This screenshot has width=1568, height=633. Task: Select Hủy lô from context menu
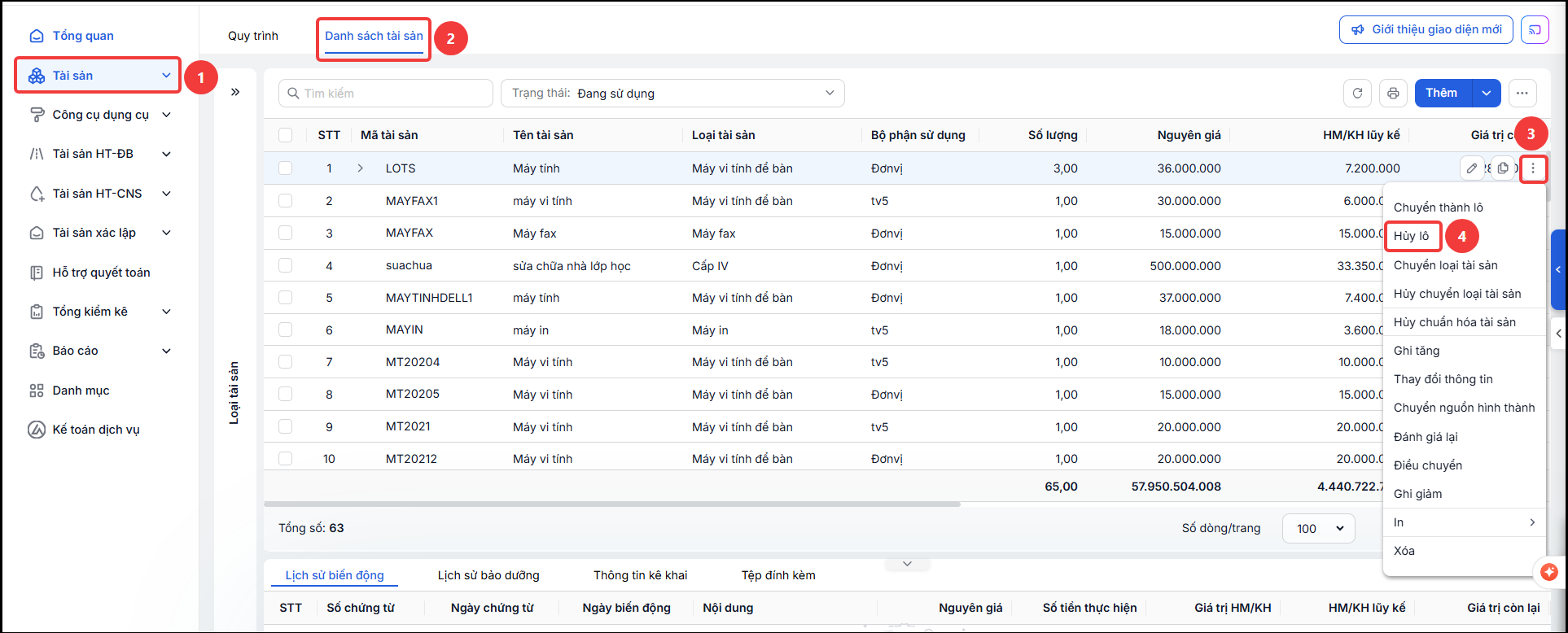coord(1412,236)
